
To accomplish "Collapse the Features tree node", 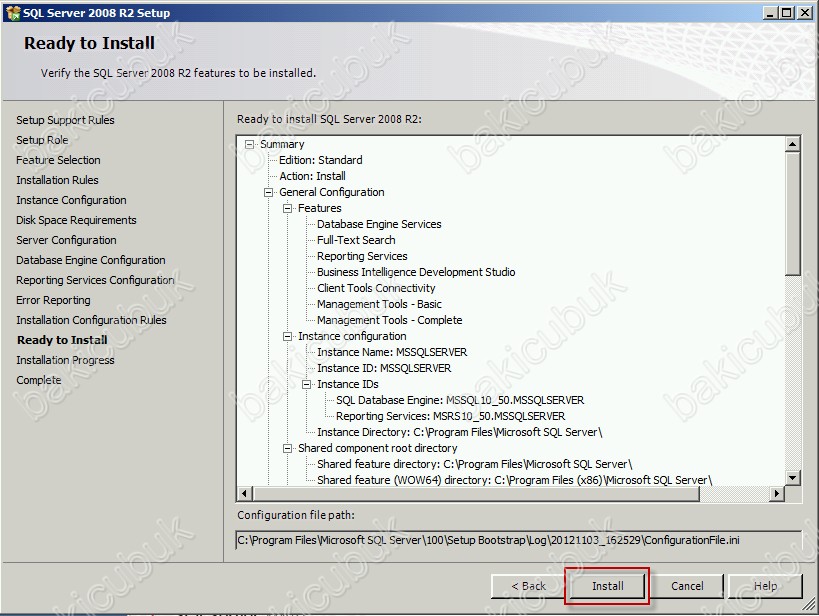I will [287, 208].
